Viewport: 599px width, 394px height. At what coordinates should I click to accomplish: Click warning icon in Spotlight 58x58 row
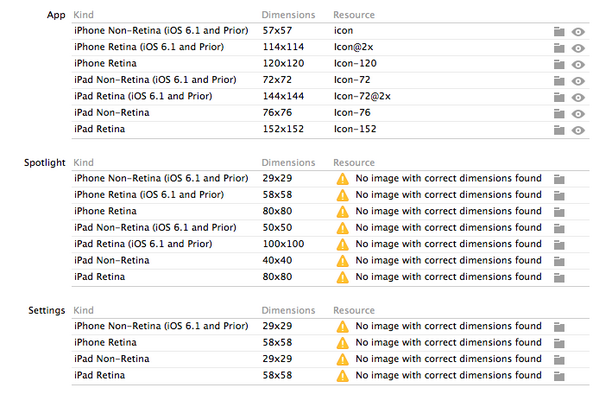click(x=342, y=195)
